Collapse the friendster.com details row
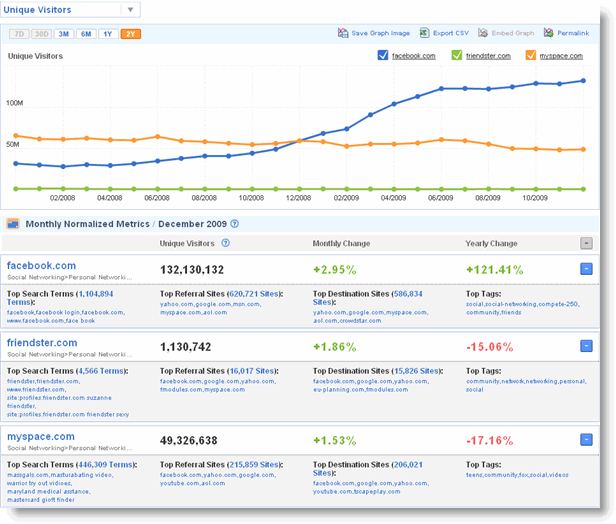The width and height of the screenshot is (616, 524). click(586, 346)
